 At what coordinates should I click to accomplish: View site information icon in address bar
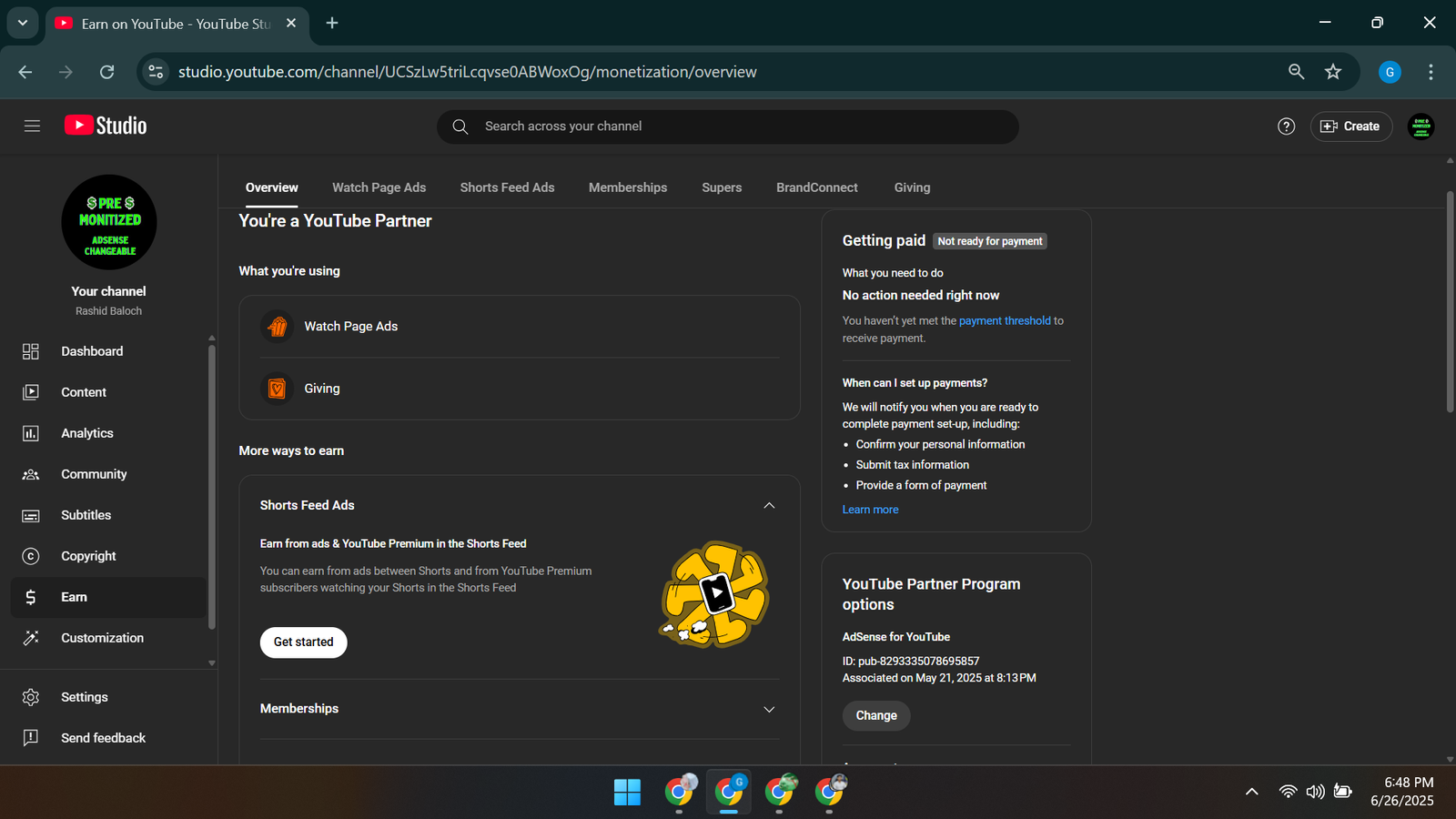click(156, 72)
